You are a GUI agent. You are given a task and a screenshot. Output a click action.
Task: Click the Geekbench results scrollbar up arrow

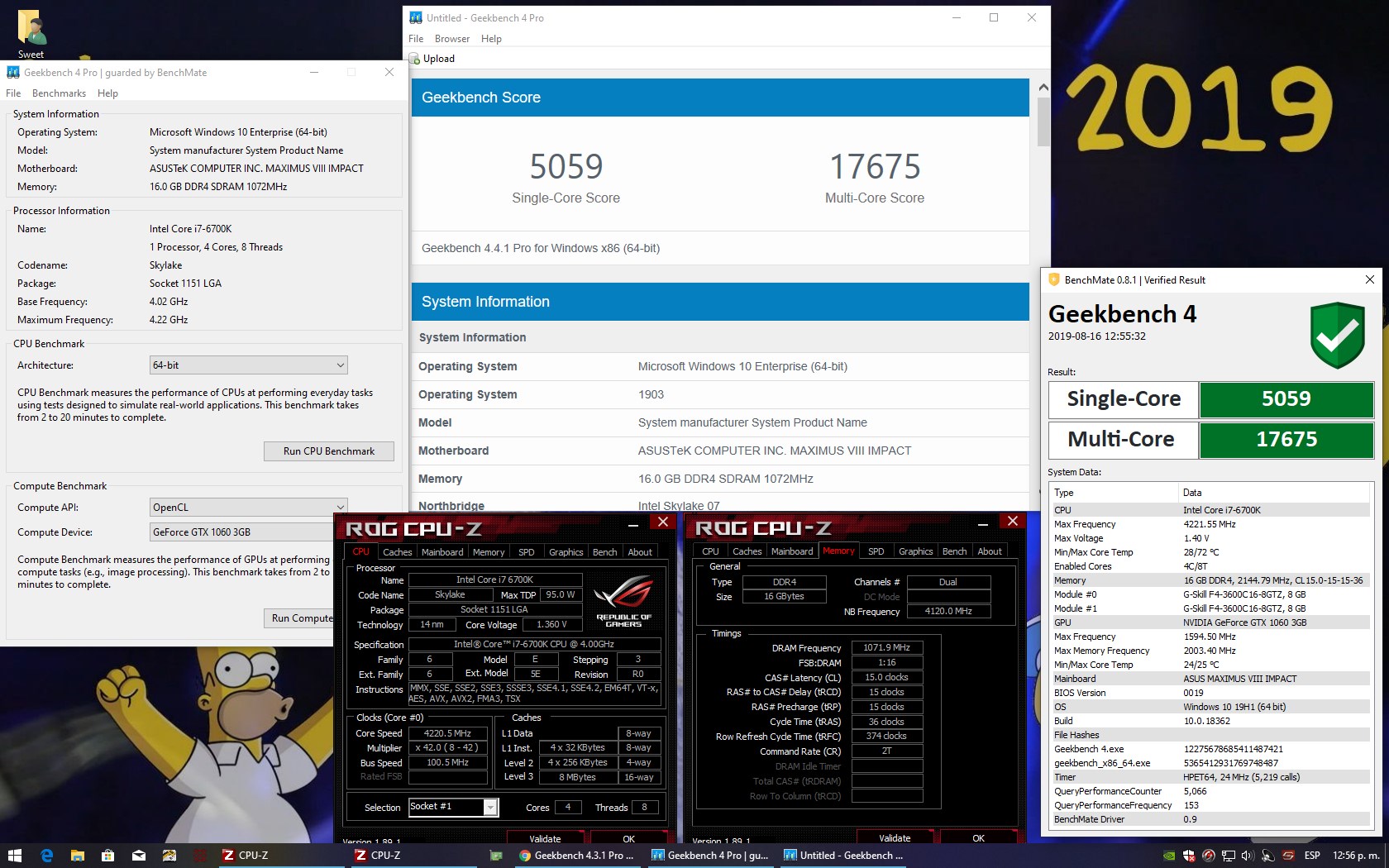tap(1043, 87)
